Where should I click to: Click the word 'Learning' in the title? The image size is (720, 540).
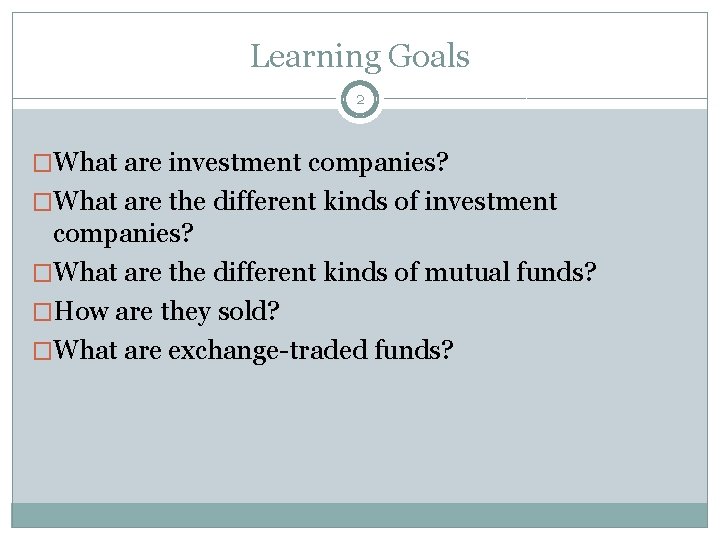(313, 57)
